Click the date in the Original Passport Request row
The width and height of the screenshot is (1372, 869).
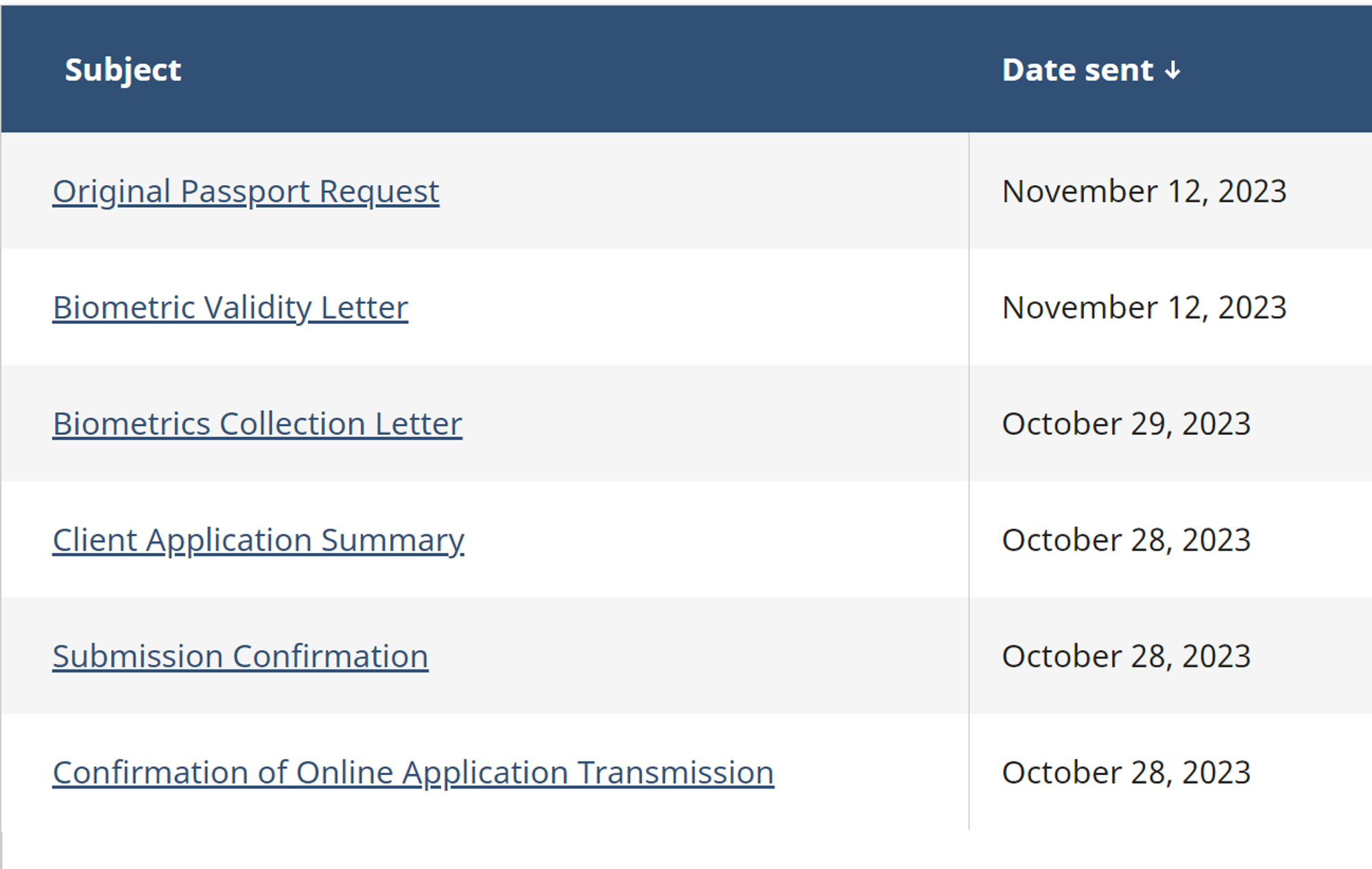coord(1144,191)
